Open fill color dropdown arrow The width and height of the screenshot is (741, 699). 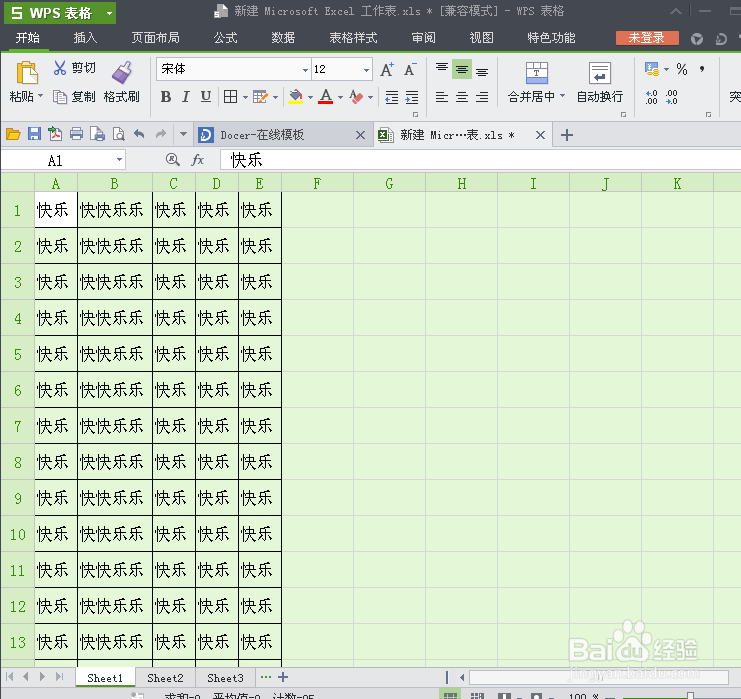(x=310, y=97)
